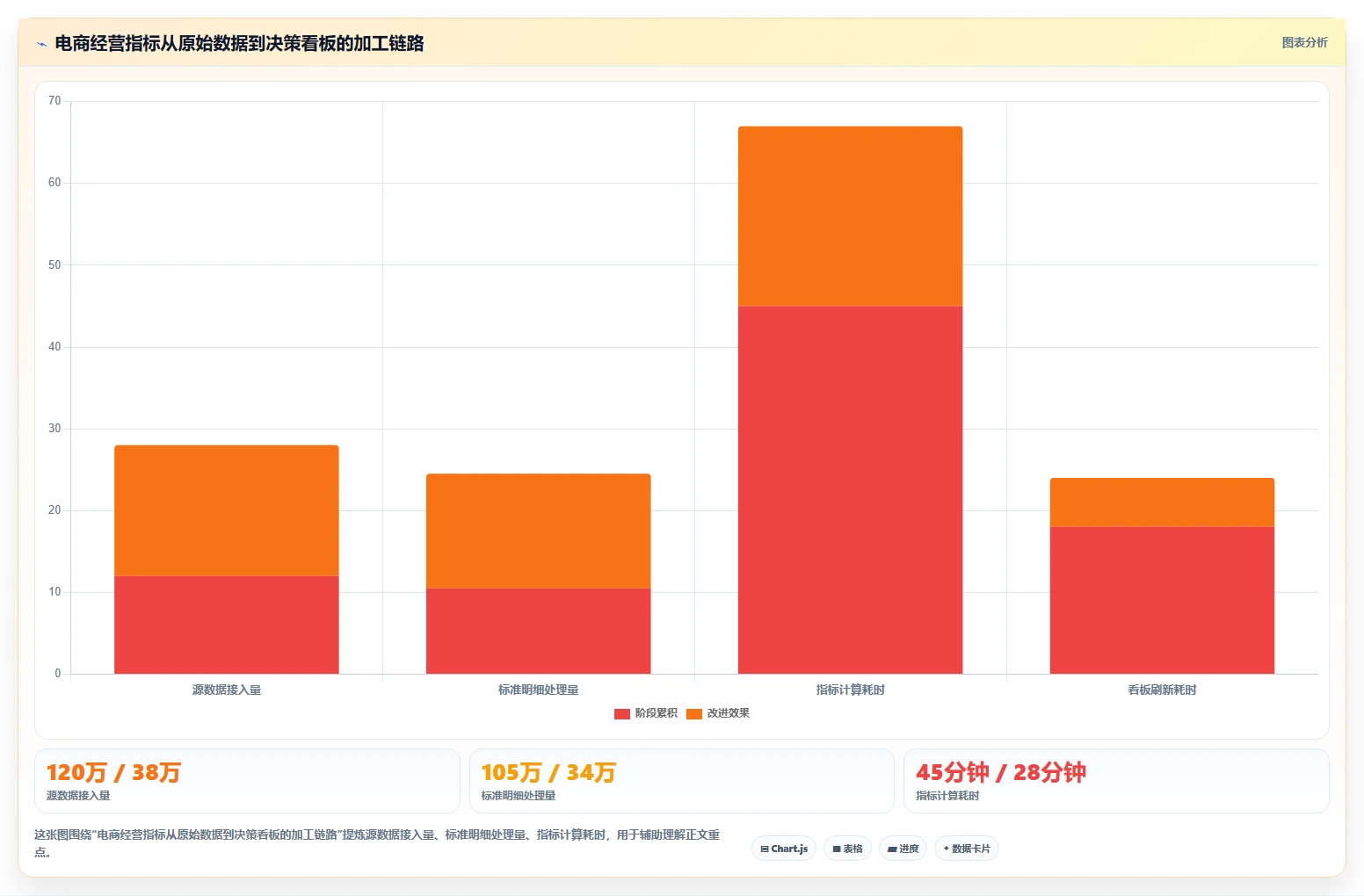Click the orange 改进效果 legend swatch

[x=694, y=713]
